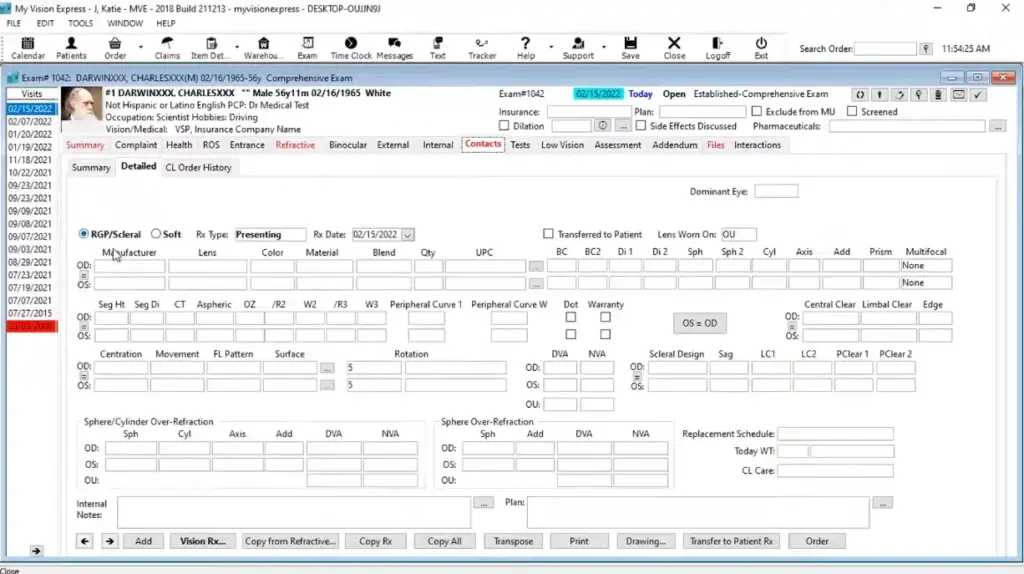Click the OS = OD button
1024x574 pixels.
pyautogui.click(x=699, y=323)
